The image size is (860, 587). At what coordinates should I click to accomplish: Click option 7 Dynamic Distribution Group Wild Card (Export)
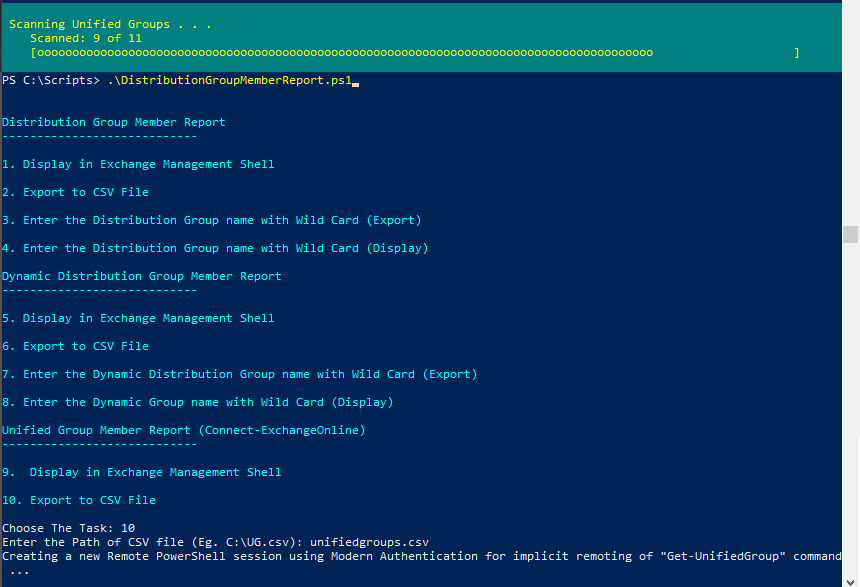[x=240, y=374]
